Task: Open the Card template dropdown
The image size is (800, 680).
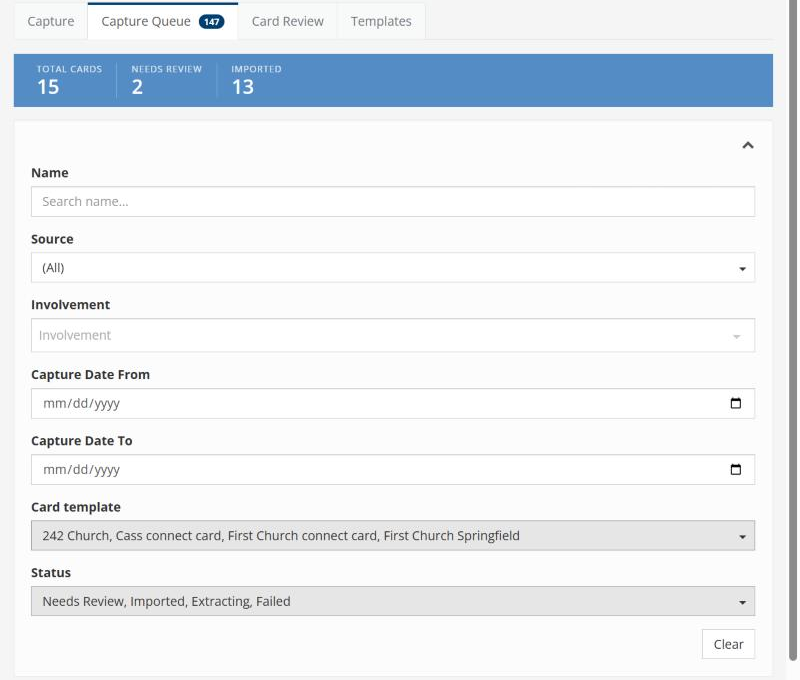Action: click(393, 536)
